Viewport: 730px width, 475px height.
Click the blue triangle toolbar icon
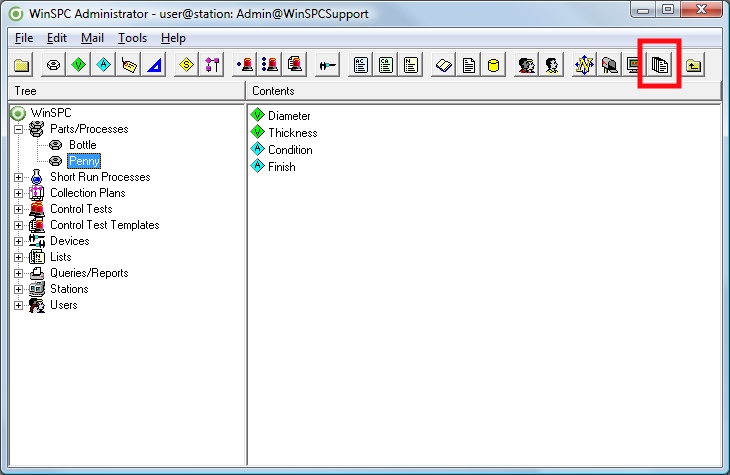coord(154,65)
